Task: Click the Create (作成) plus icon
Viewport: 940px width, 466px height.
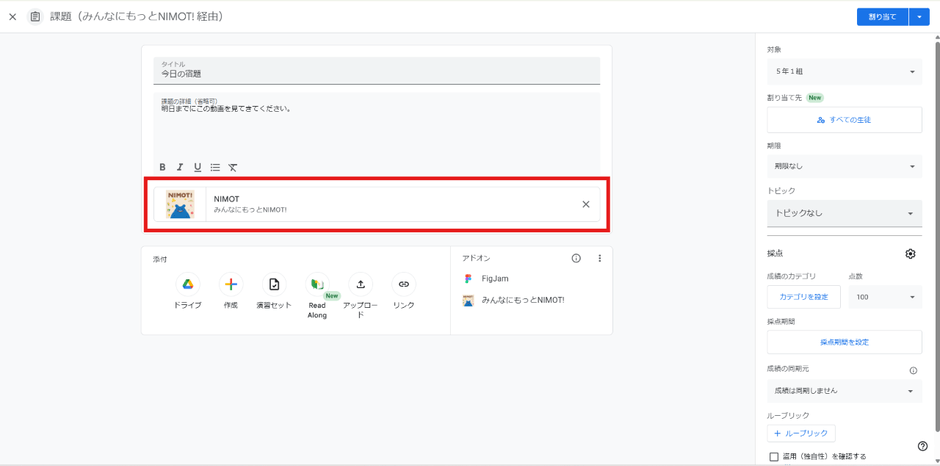Action: click(231, 285)
